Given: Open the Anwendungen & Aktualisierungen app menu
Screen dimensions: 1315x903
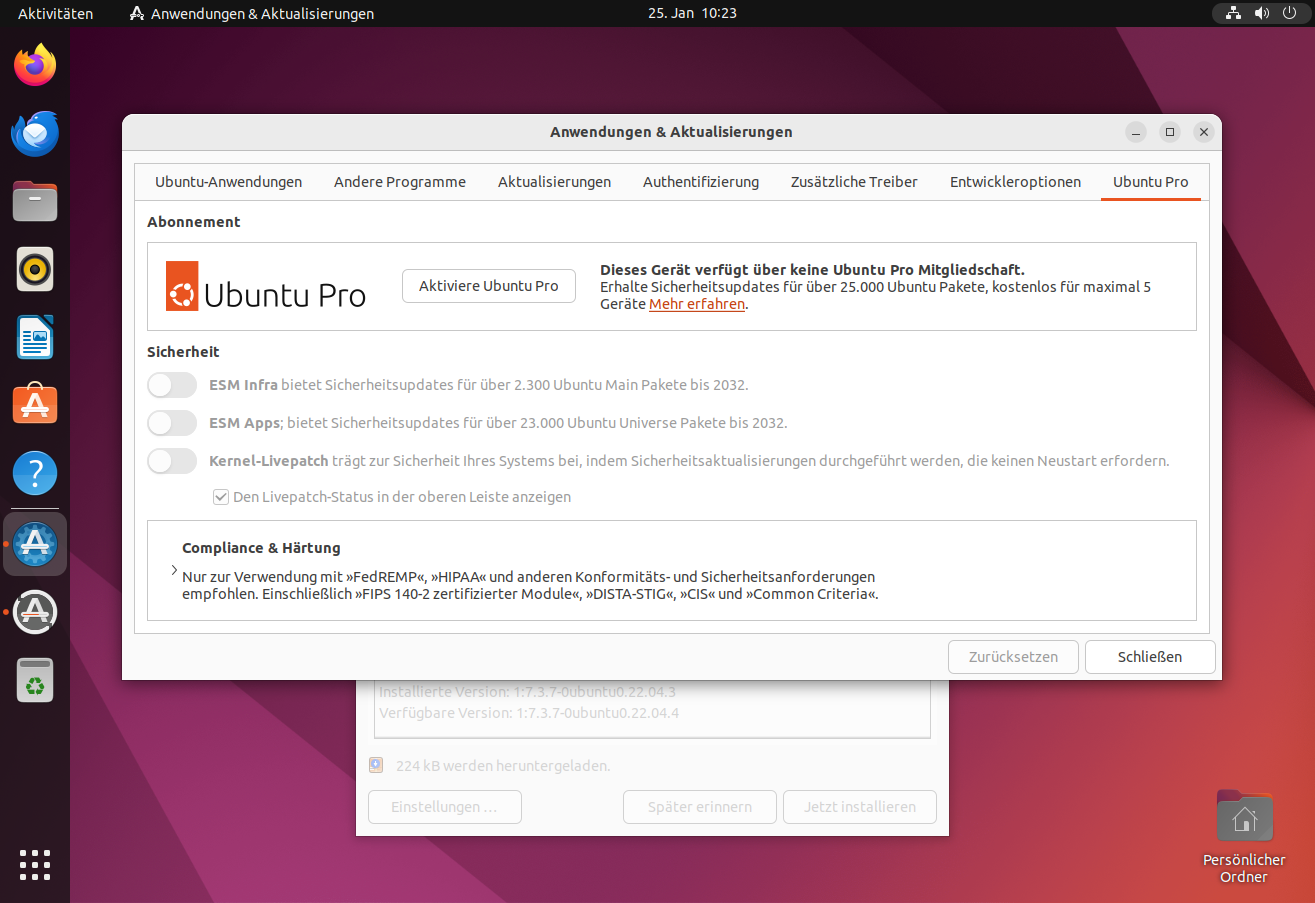Looking at the screenshot, I should (x=252, y=14).
